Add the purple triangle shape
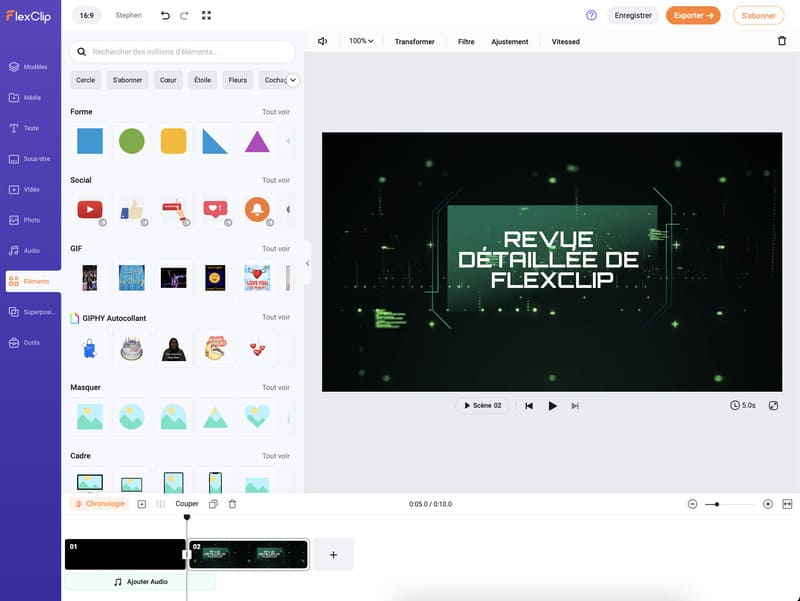The image size is (800, 601). point(257,141)
